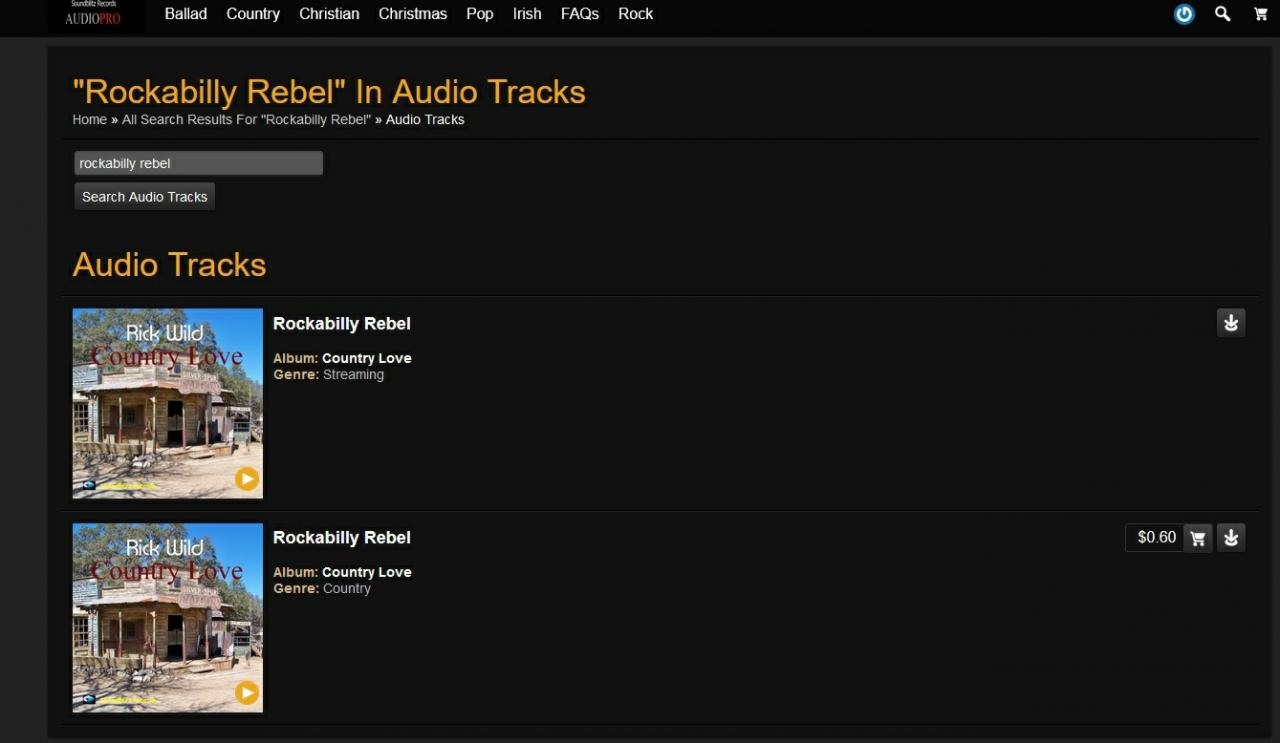The height and width of the screenshot is (743, 1280).
Task: Select Christian in the navigation bar
Action: point(329,14)
